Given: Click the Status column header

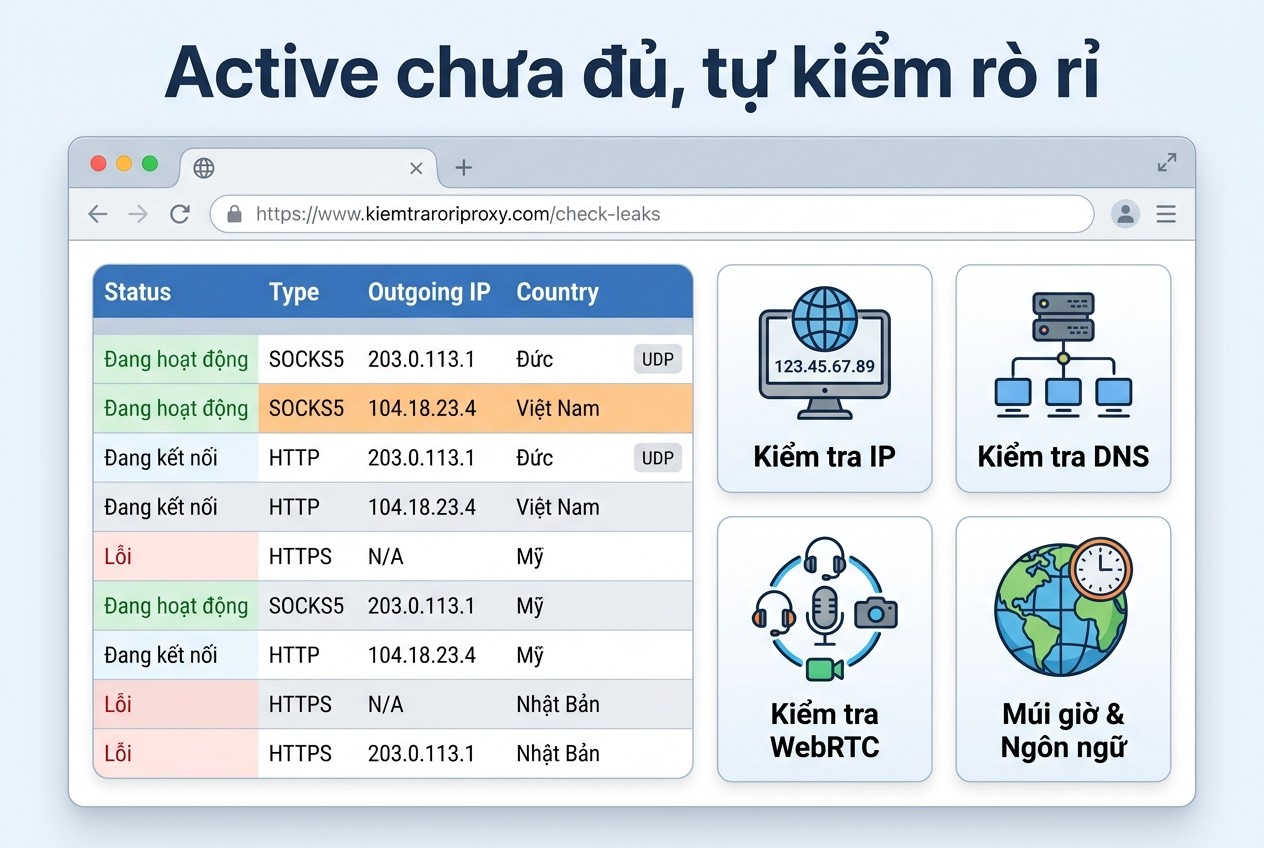Looking at the screenshot, I should [138, 292].
